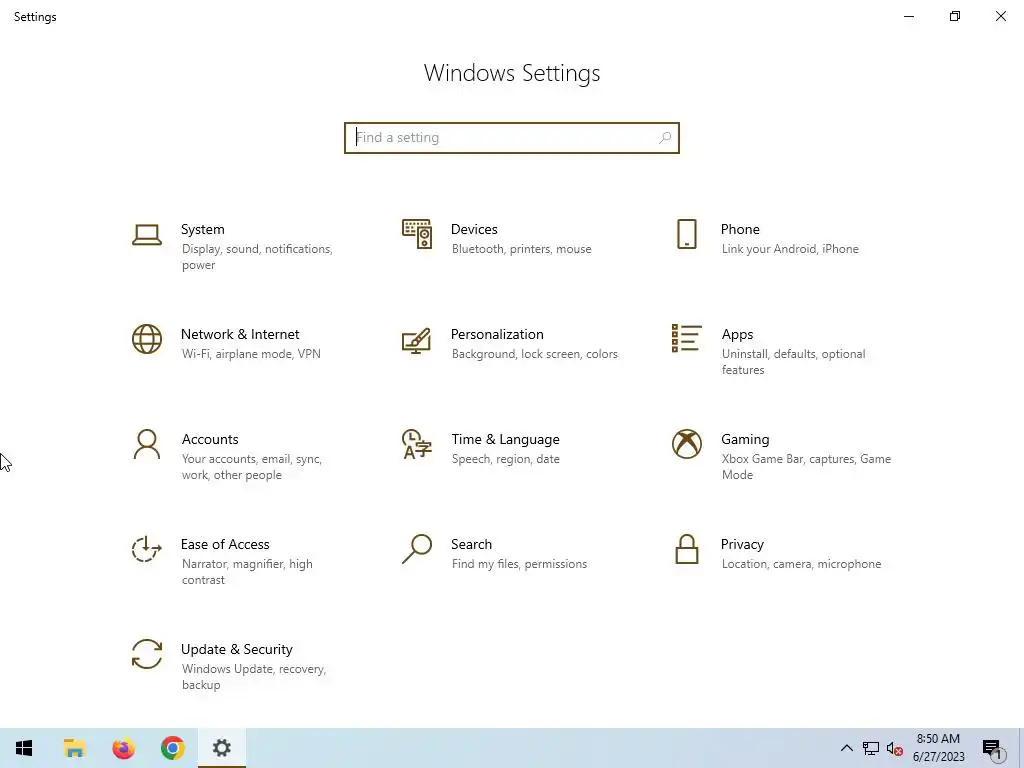This screenshot has width=1024, height=768.
Task: Close the Settings window
Action: pyautogui.click(x=1000, y=16)
